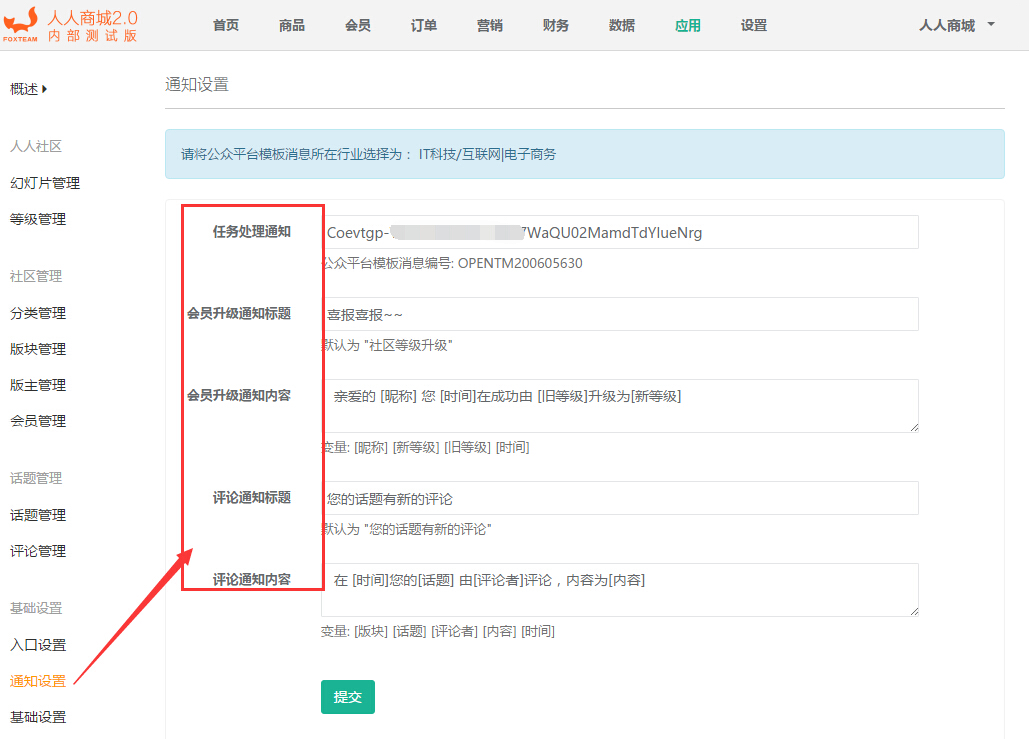Submit the form with 提交 button
This screenshot has height=739, width=1029.
point(347,697)
